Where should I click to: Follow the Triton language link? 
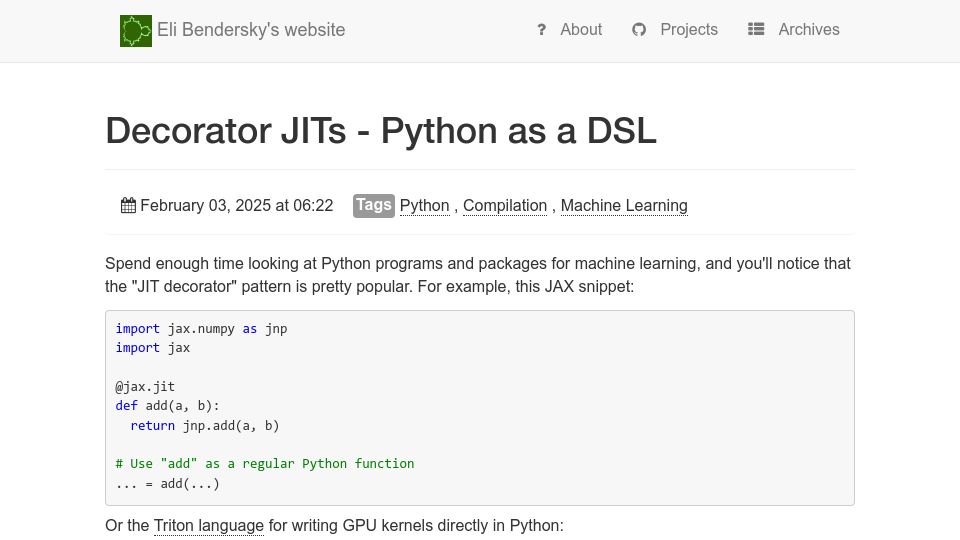point(209,526)
